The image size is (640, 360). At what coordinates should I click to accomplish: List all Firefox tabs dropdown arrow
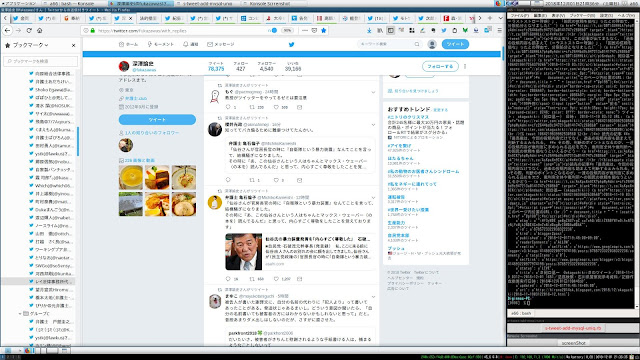tap(500, 18)
